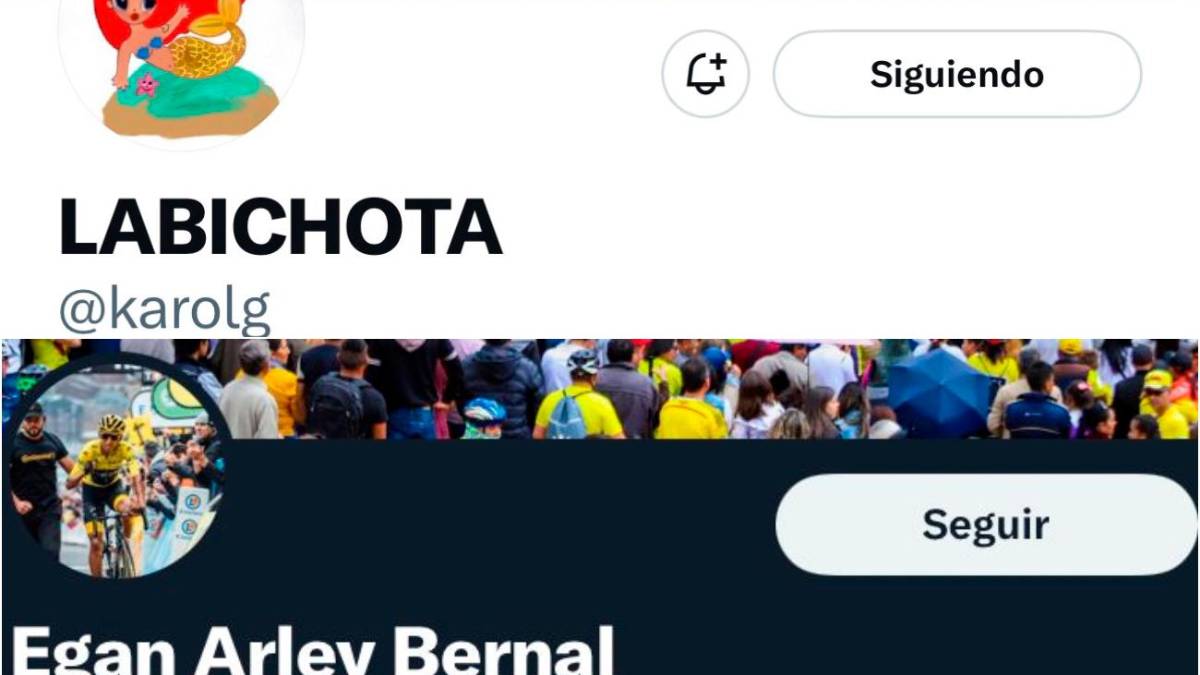Viewport: 1200px width, 675px height.
Task: Click the Seguir button
Action: click(986, 524)
